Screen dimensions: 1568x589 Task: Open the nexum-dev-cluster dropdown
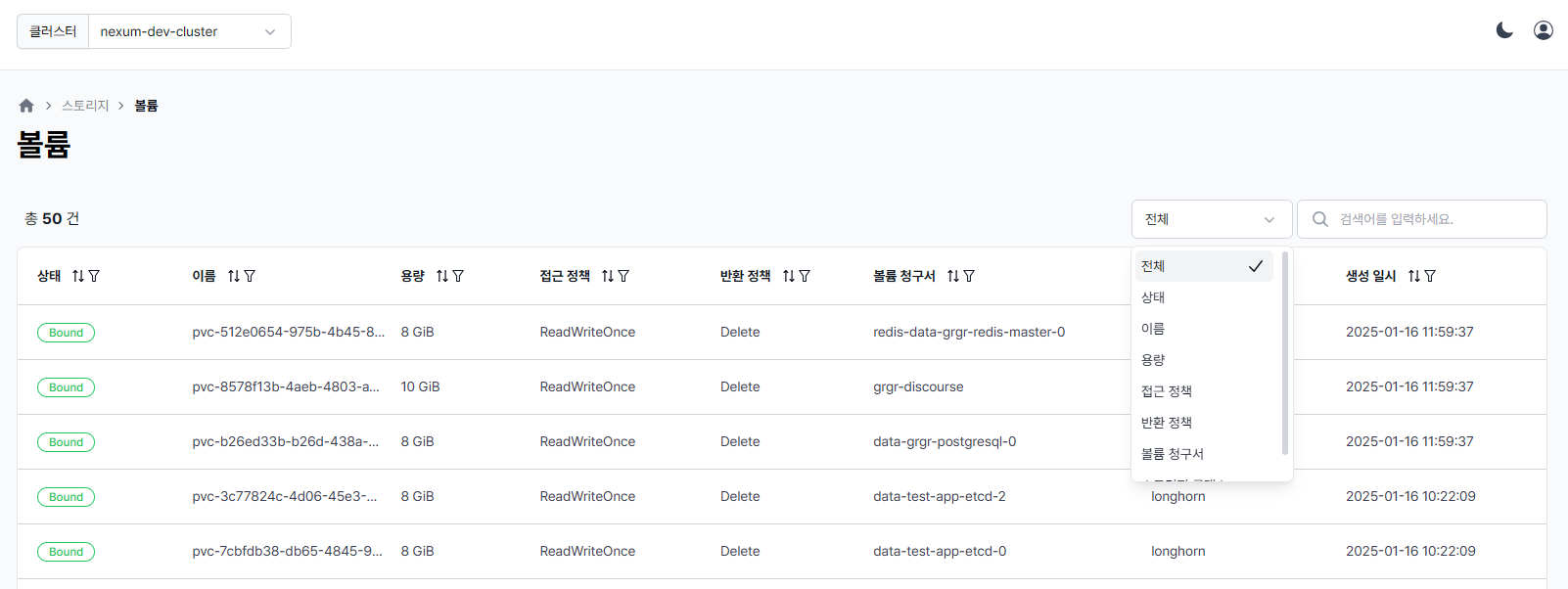[189, 31]
